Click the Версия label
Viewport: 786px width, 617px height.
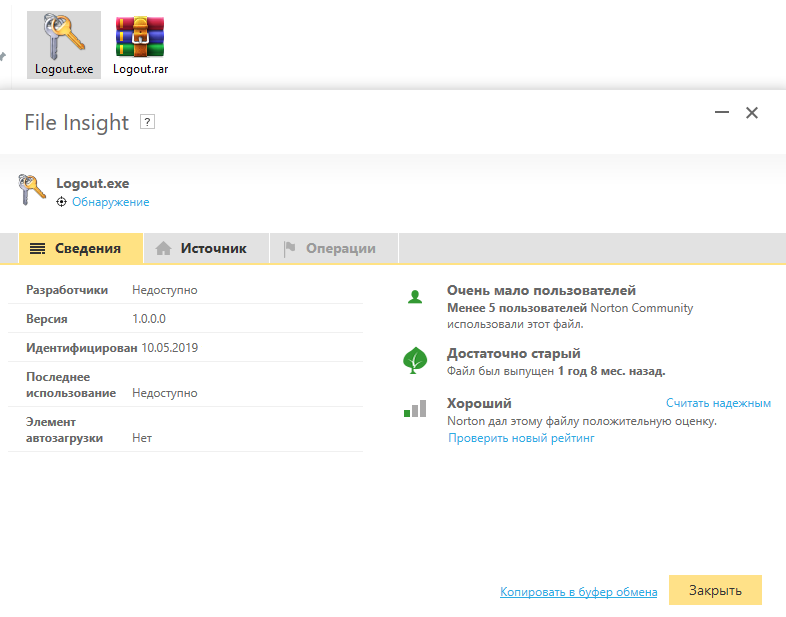47,319
